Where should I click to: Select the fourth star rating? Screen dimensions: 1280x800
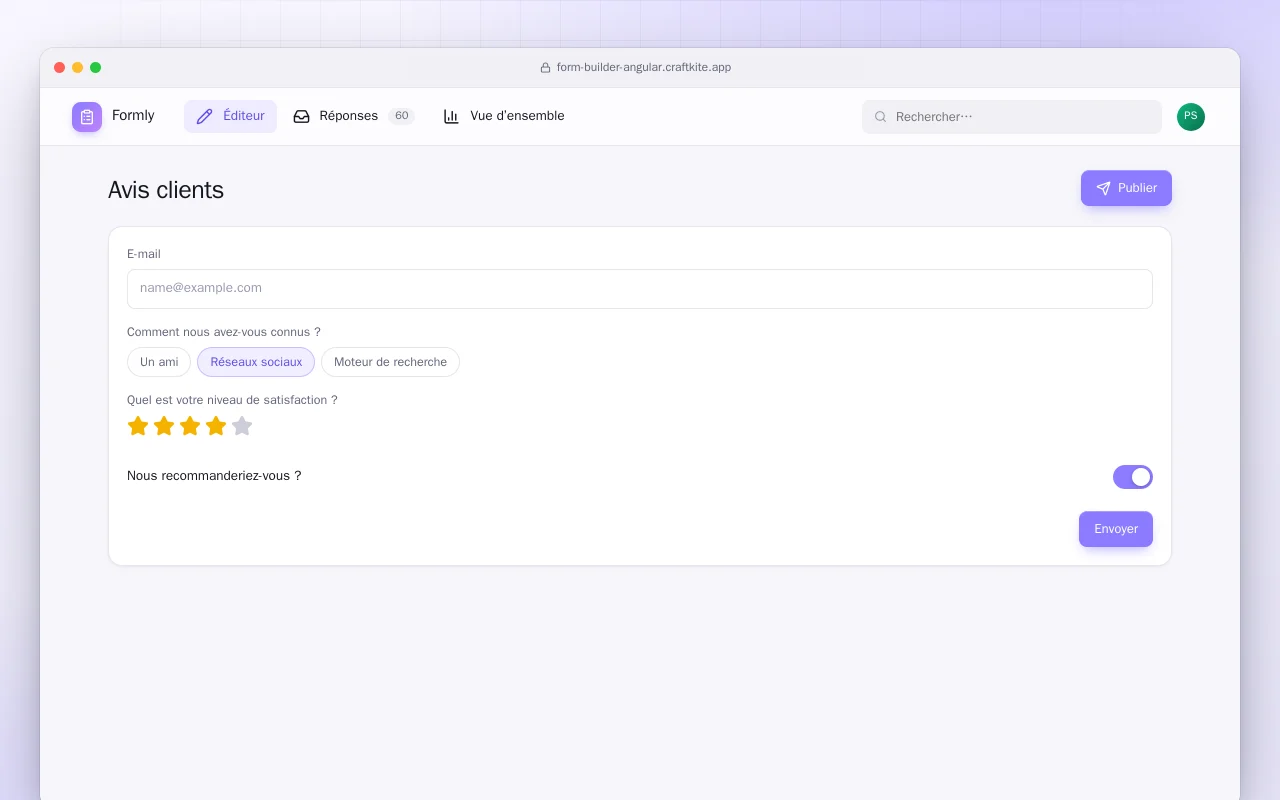pyautogui.click(x=216, y=426)
